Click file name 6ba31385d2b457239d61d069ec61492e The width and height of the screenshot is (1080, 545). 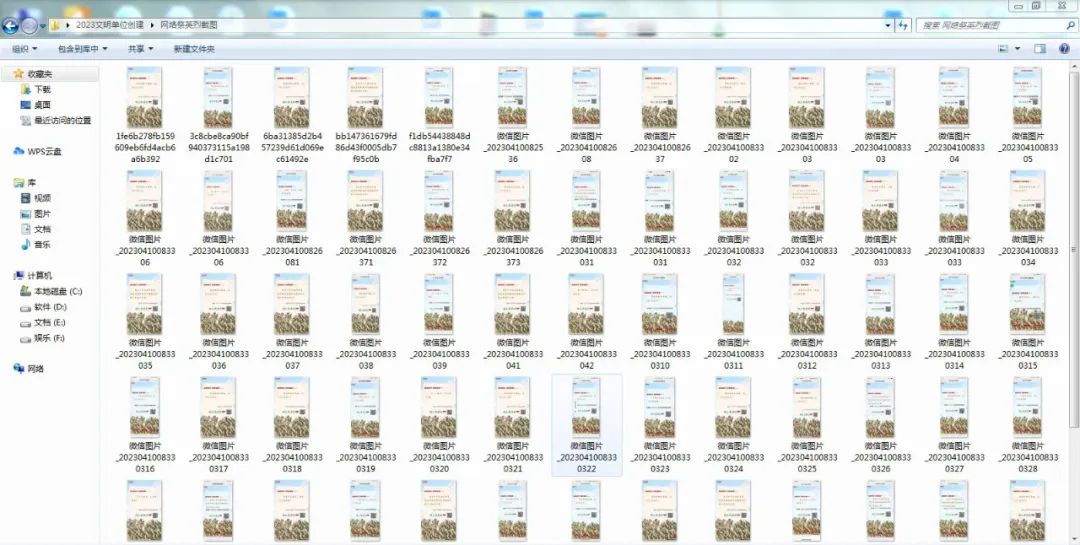292,147
